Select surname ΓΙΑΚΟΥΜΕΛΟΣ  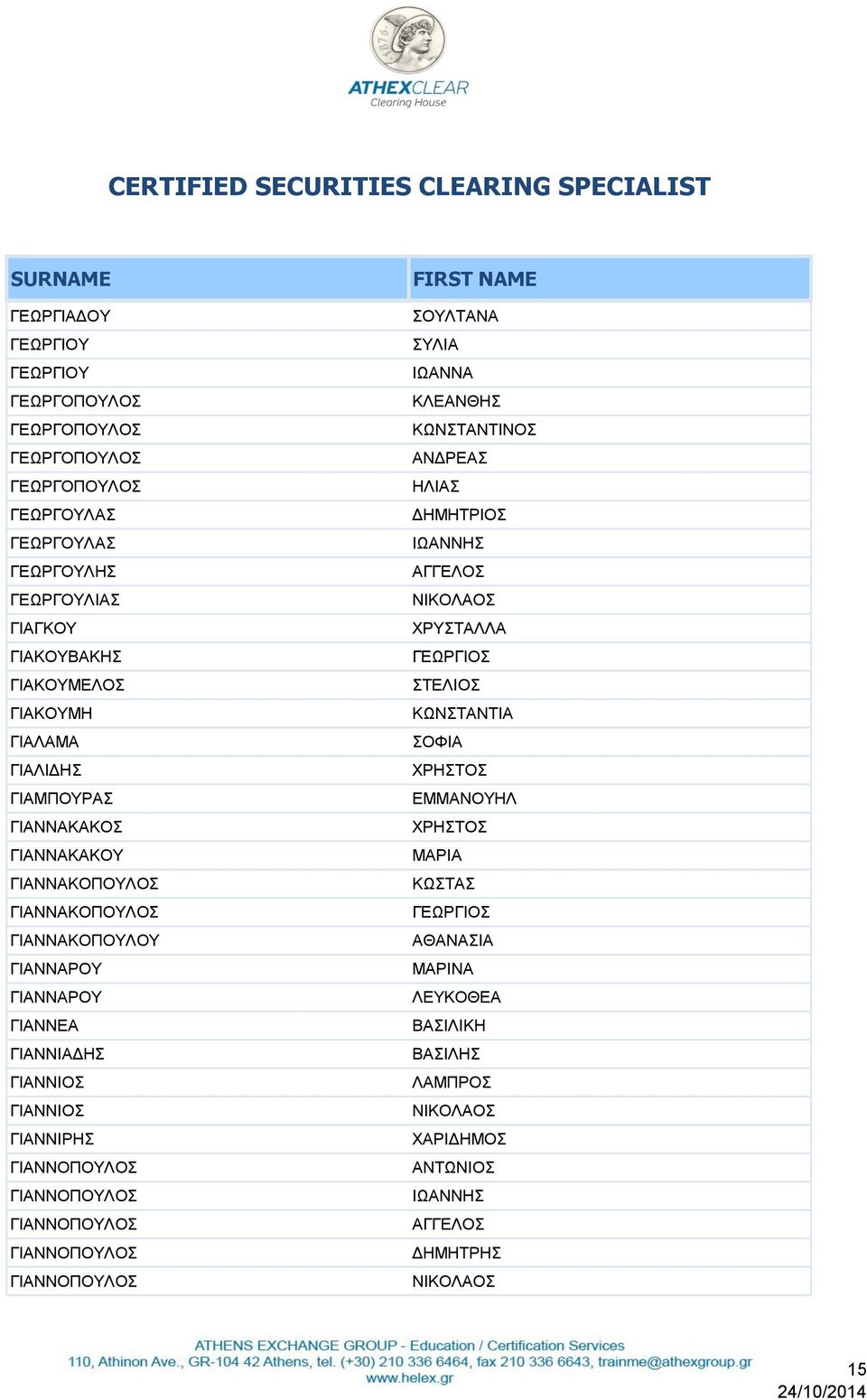[x=68, y=686]
